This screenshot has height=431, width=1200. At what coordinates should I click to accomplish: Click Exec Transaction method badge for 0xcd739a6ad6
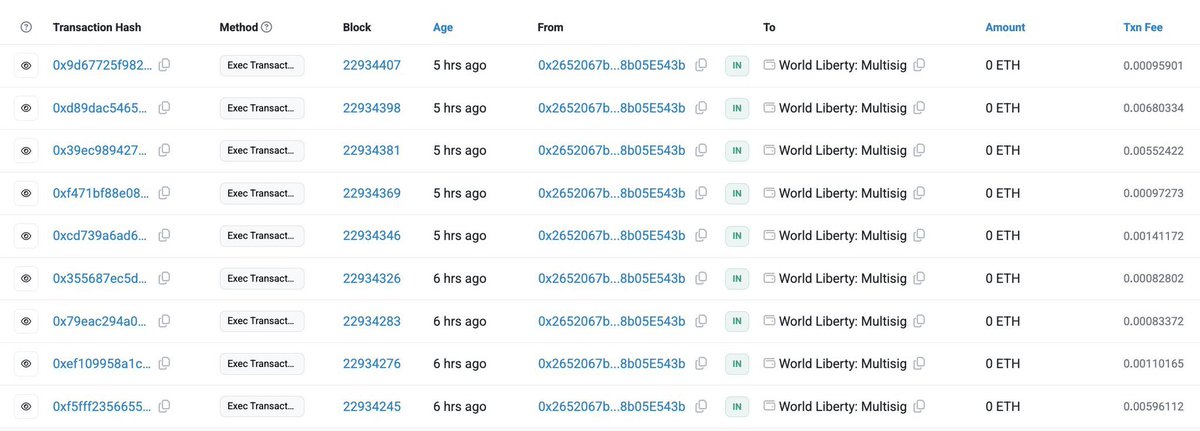click(x=262, y=236)
